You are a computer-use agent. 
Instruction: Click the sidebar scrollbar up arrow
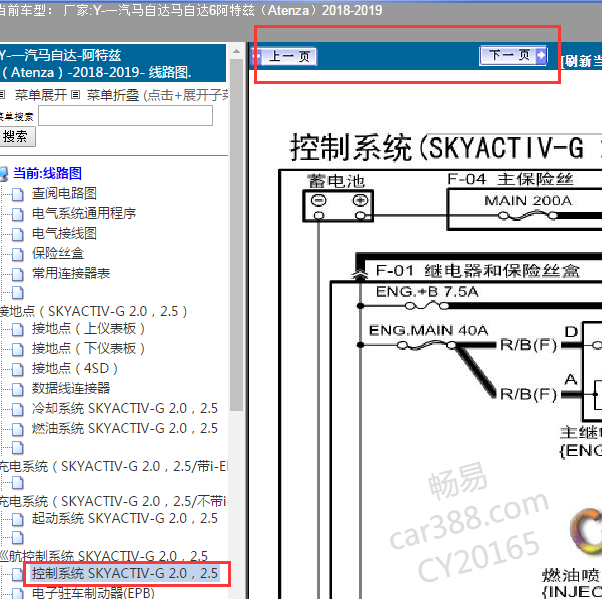point(236,51)
